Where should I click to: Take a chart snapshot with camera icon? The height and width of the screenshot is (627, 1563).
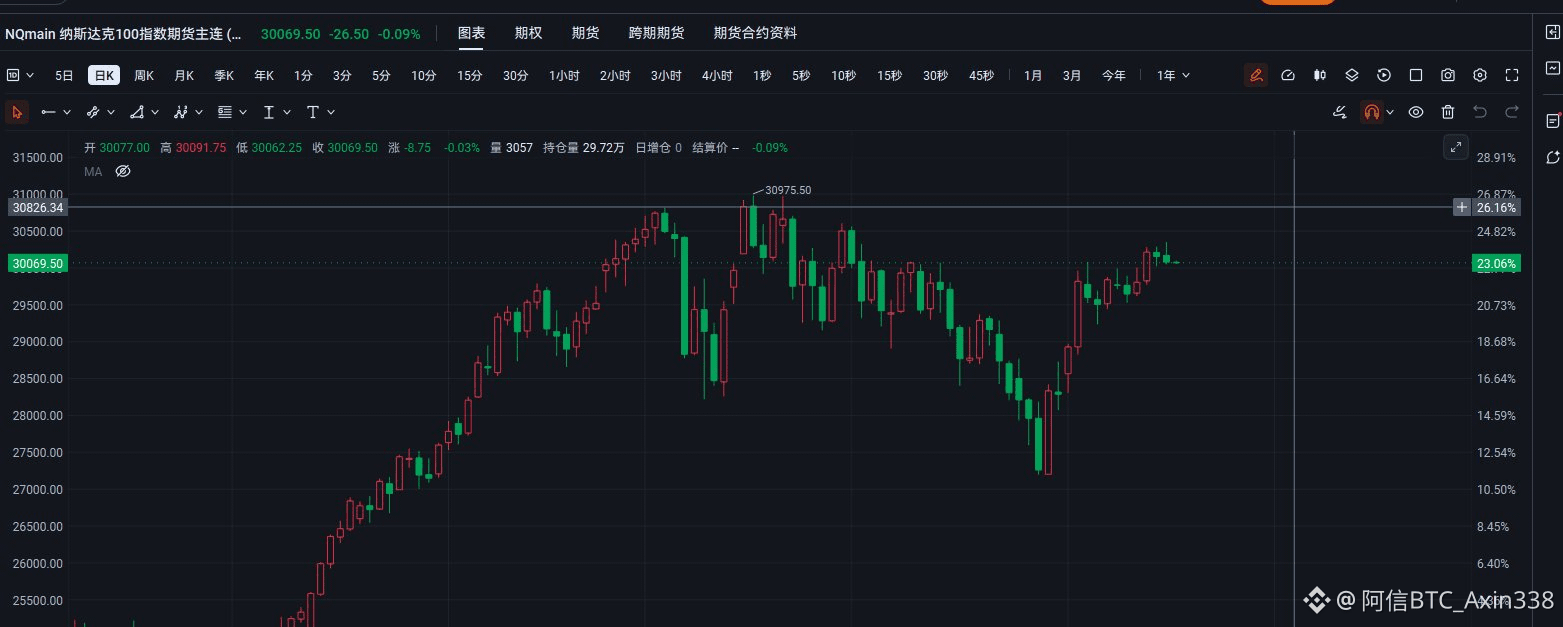(x=1448, y=75)
